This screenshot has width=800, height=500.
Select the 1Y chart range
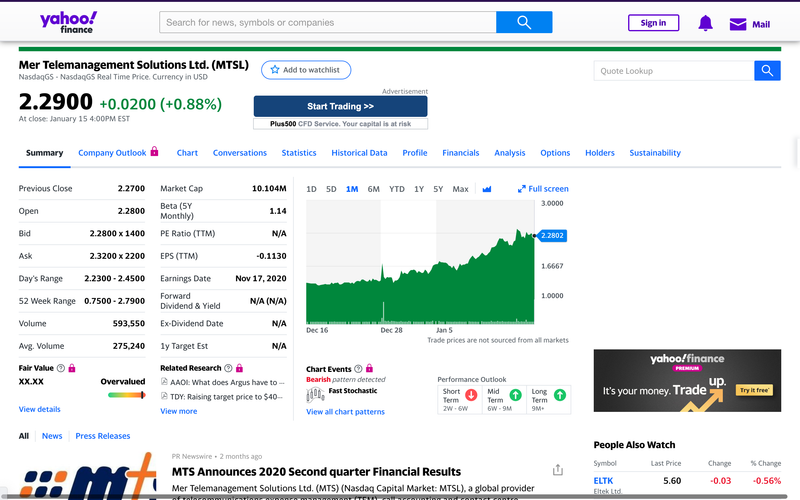pyautogui.click(x=419, y=189)
